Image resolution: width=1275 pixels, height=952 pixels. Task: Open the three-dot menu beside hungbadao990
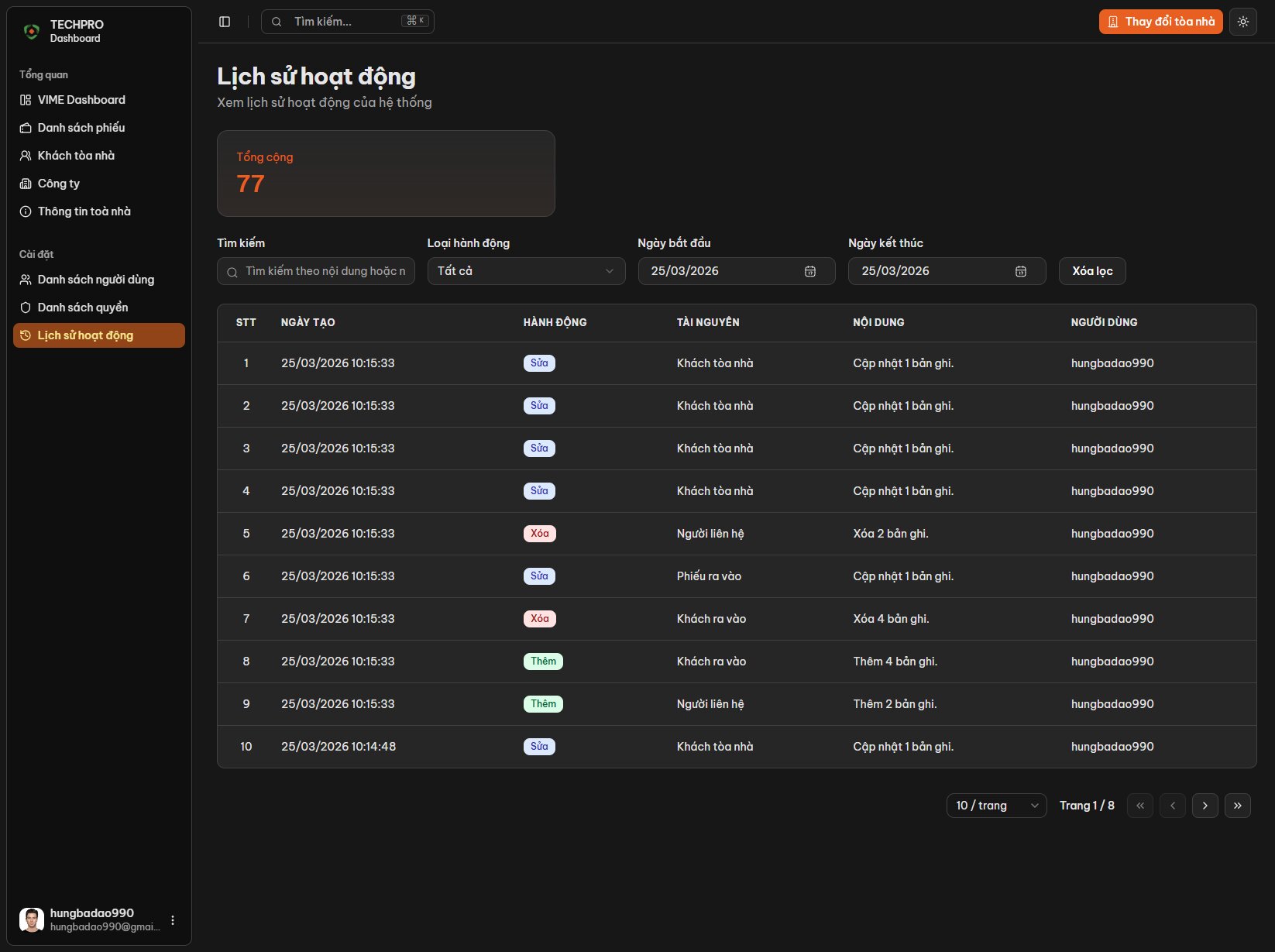pos(172,920)
